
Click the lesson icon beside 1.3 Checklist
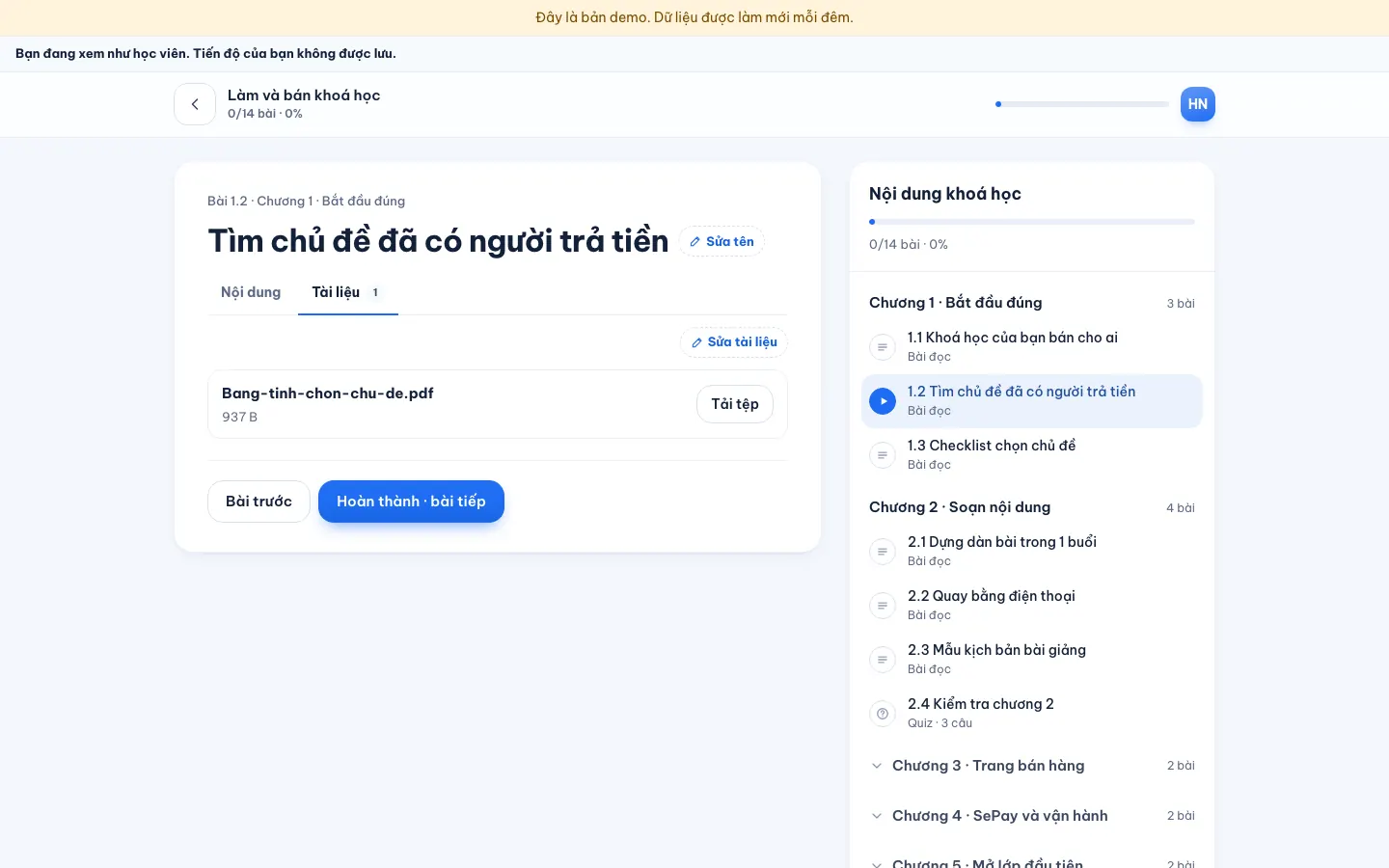click(x=883, y=455)
